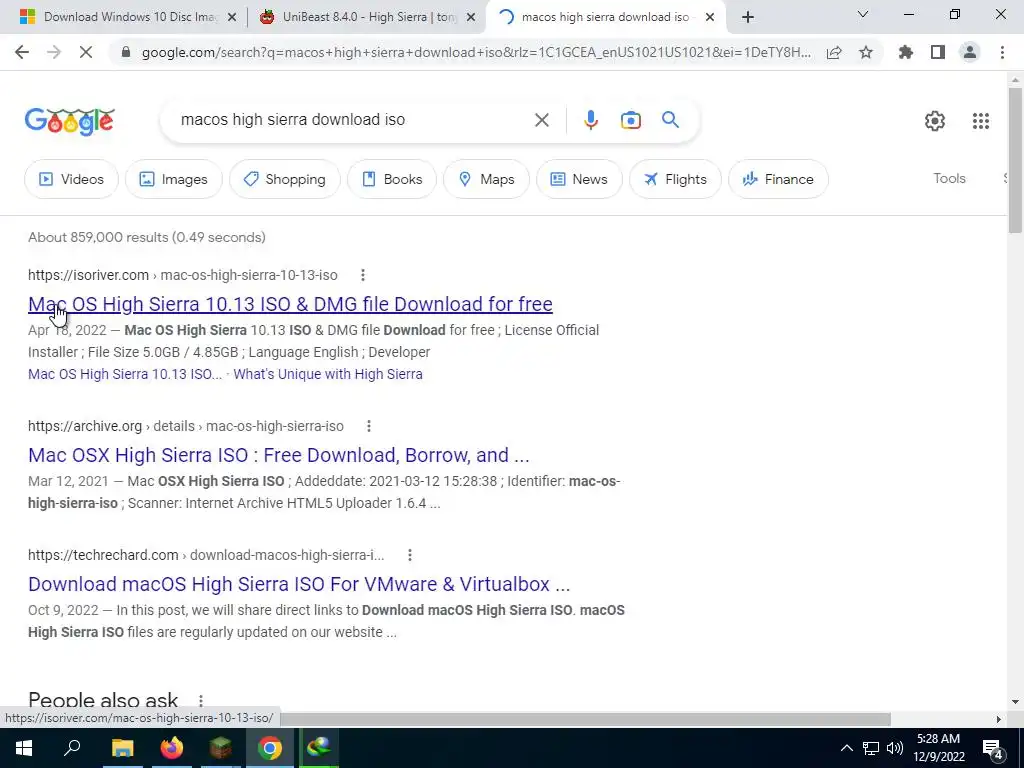Open the Internet Download Manager taskbar icon
Viewport: 1024px width, 768px height.
click(319, 748)
